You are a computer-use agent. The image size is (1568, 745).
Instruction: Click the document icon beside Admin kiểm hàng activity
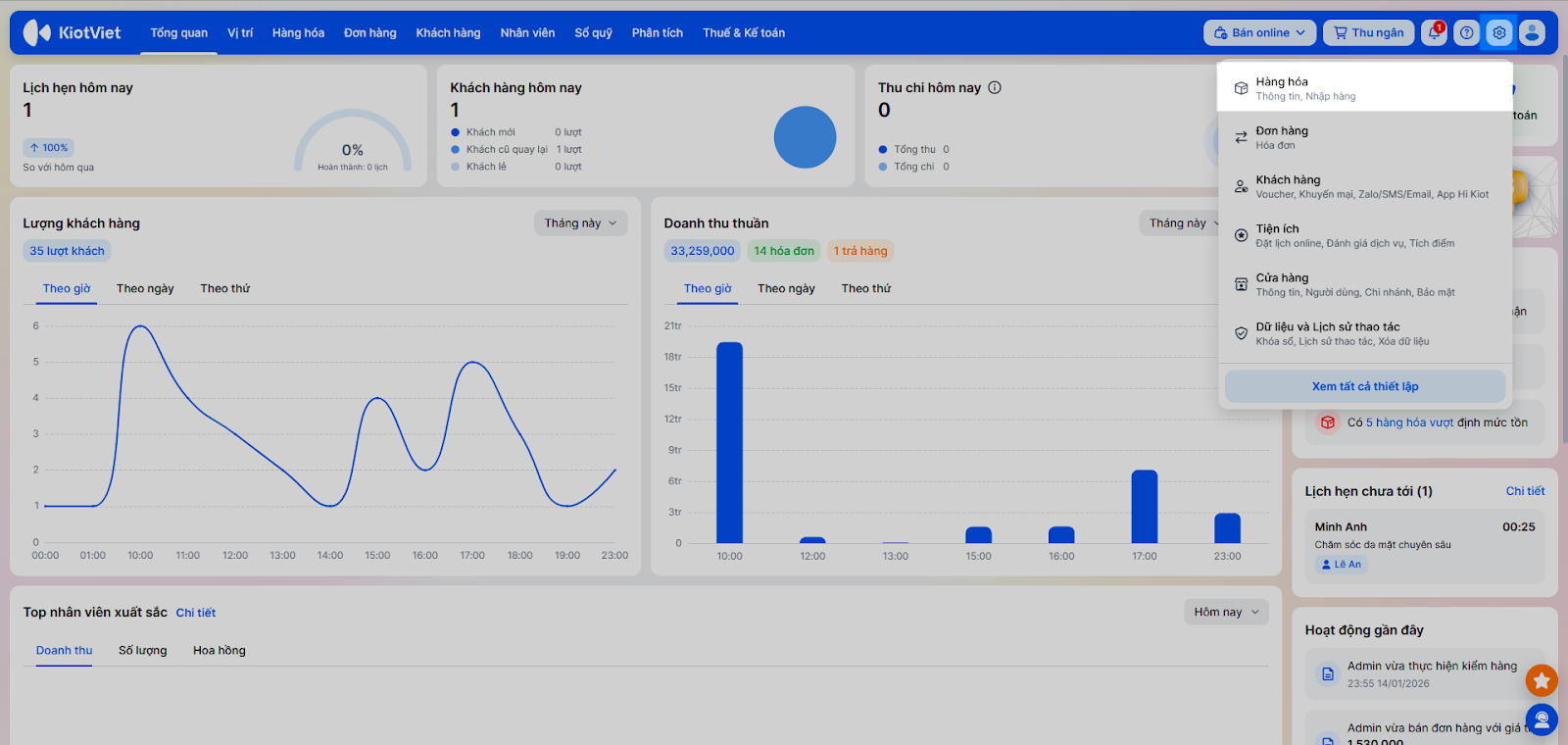pos(1327,674)
